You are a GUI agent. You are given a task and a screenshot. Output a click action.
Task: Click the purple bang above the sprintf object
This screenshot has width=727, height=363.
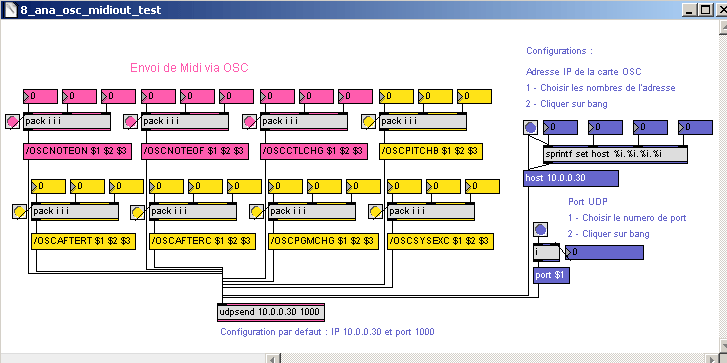pos(530,127)
